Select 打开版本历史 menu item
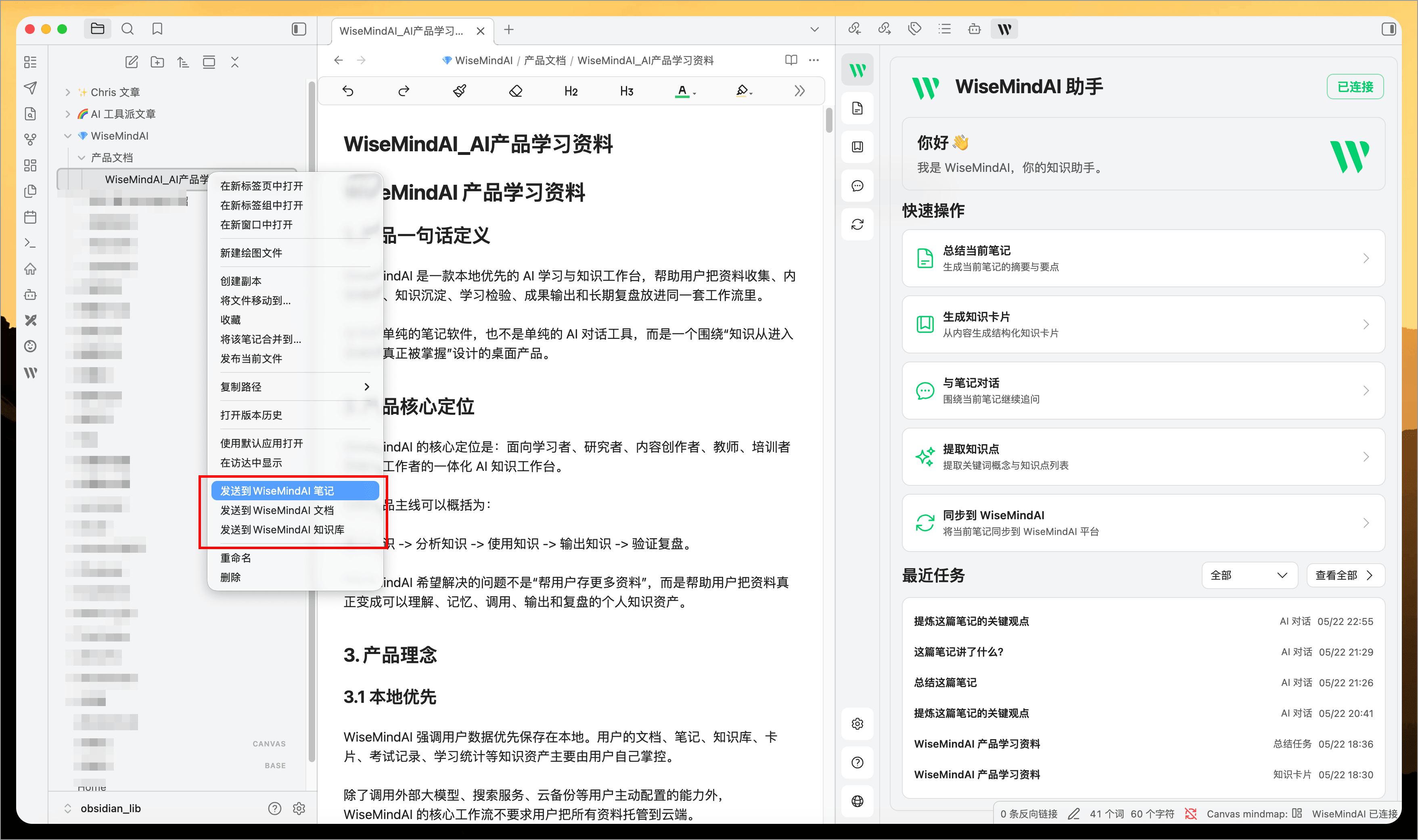This screenshot has height=840, width=1418. point(295,415)
